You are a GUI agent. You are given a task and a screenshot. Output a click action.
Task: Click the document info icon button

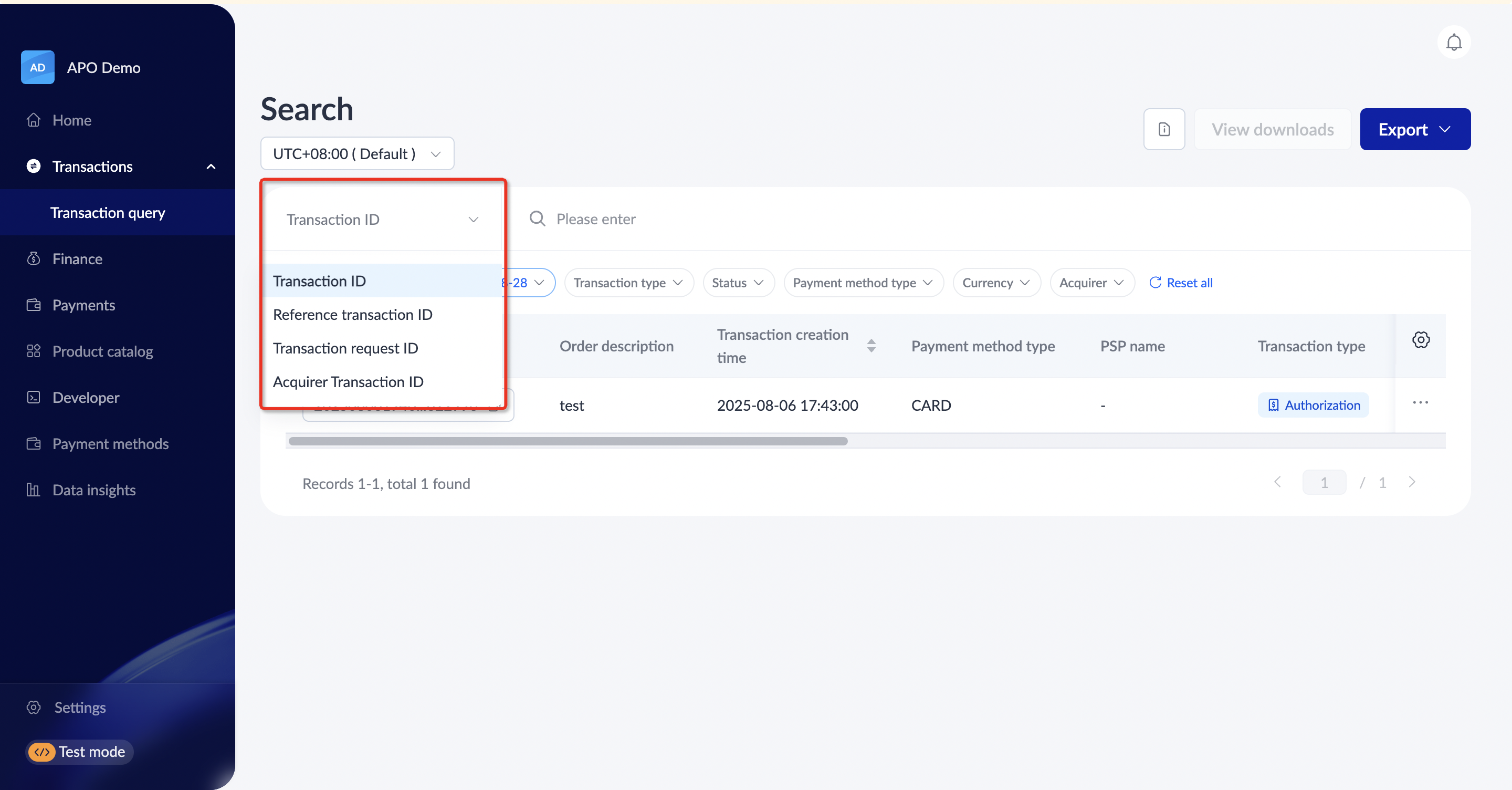coord(1164,129)
